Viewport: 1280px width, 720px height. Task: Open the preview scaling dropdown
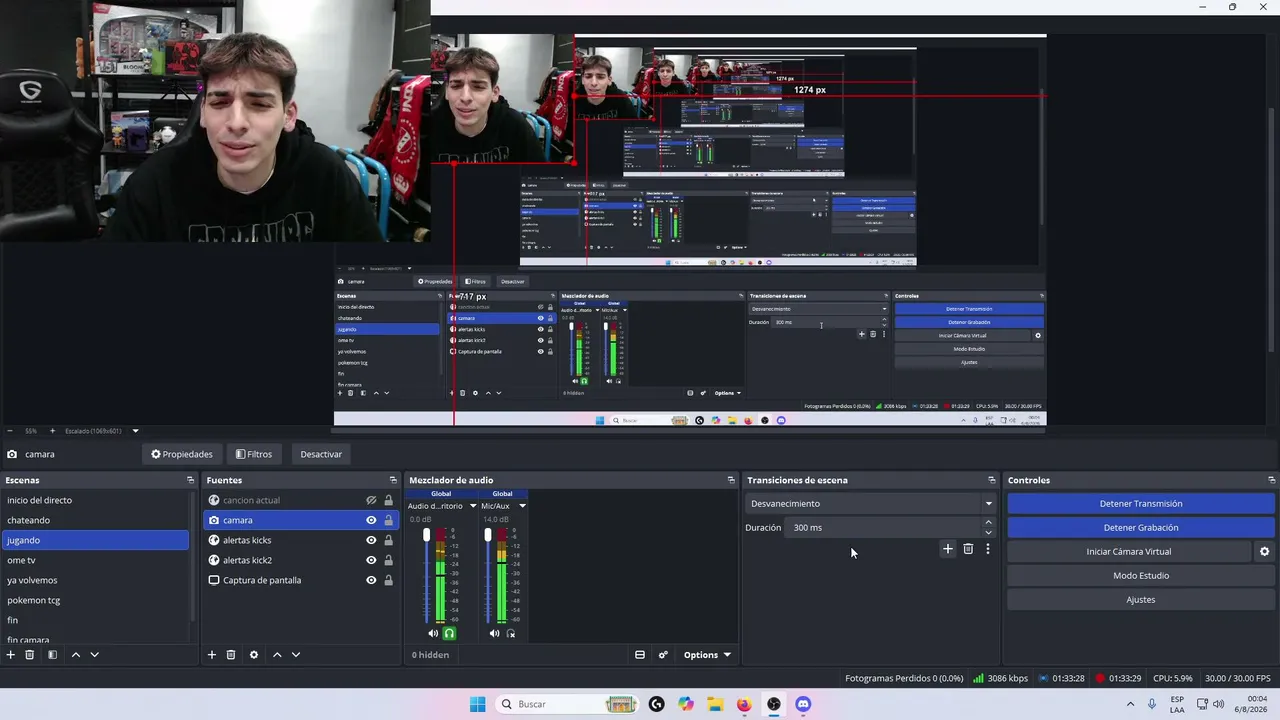pyautogui.click(x=135, y=431)
